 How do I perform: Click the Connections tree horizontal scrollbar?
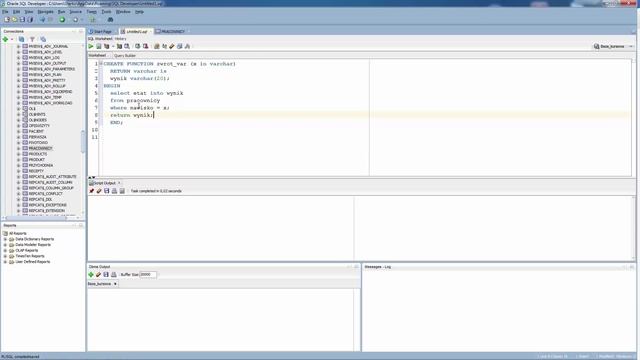click(x=37, y=218)
